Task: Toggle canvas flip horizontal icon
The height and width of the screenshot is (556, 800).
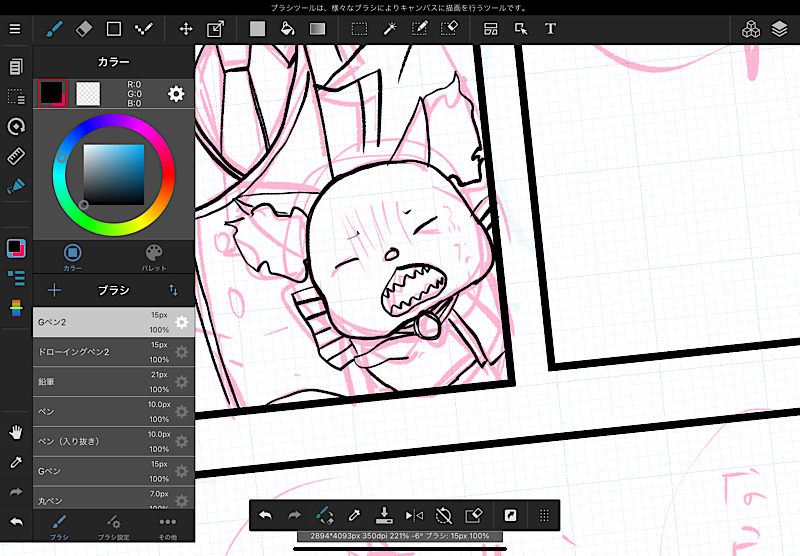Action: 414,516
